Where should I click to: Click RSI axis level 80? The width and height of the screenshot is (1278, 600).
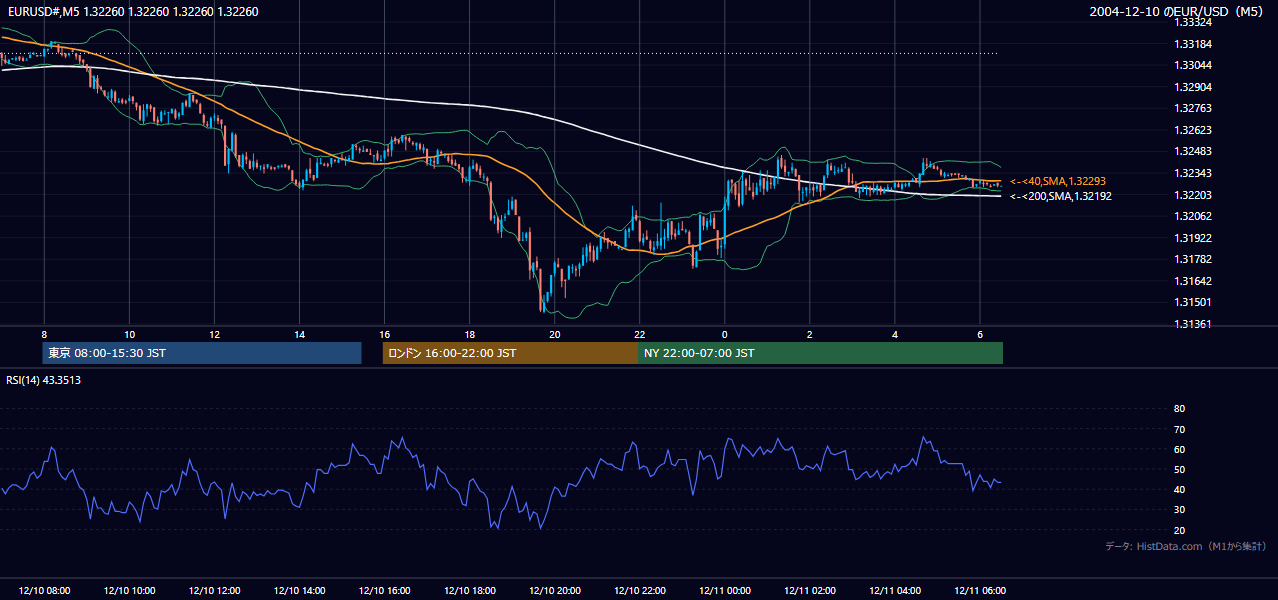tap(1179, 409)
